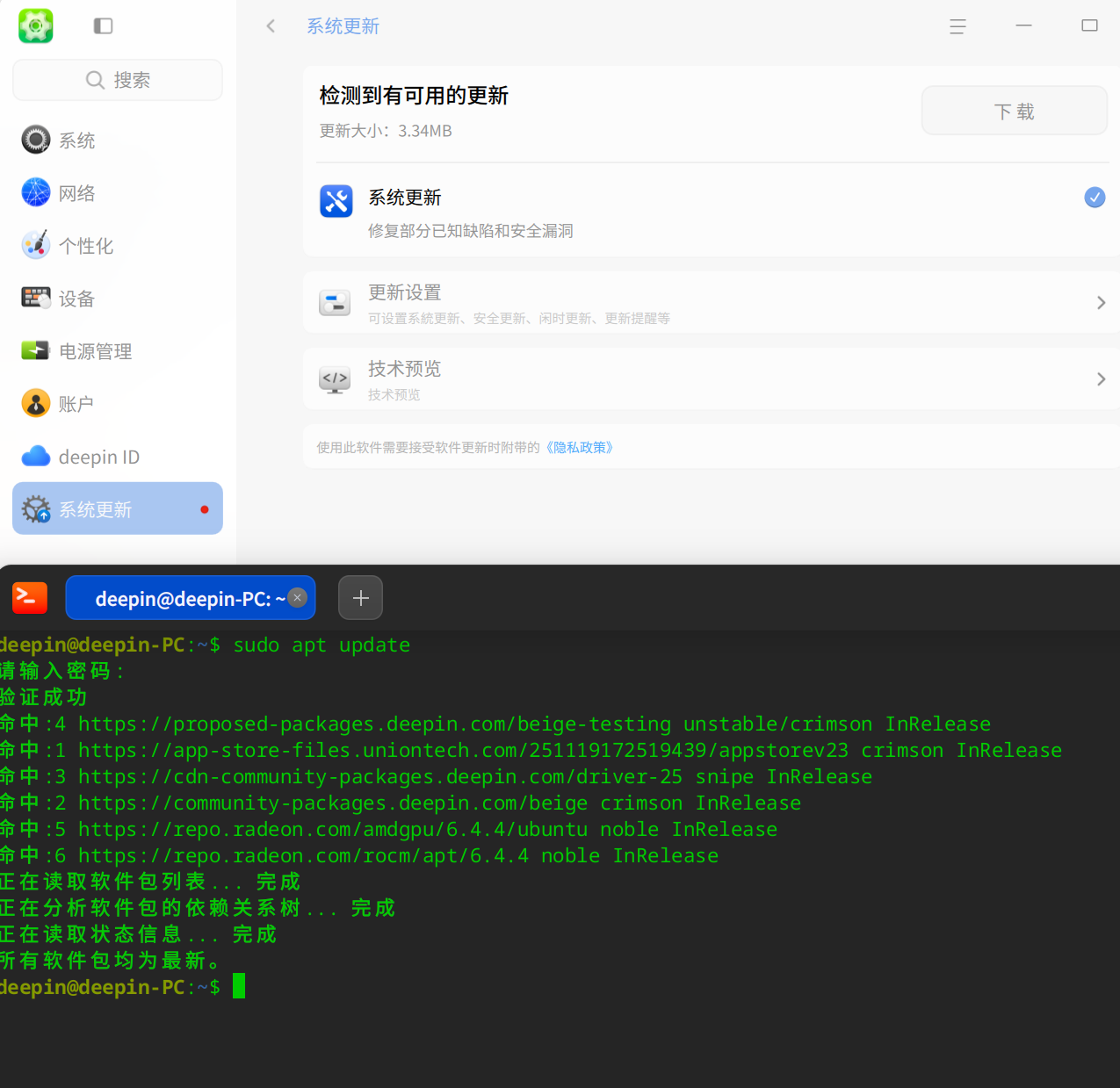This screenshot has width=1120, height=1088.
Task: Click the deepin ID cloud icon
Action: tap(36, 456)
